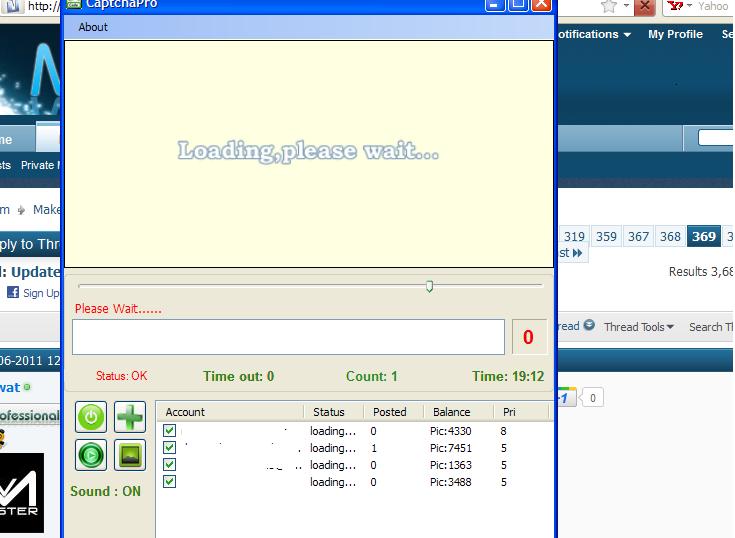Click the red 0 counter box
The image size is (735, 538).
(529, 337)
